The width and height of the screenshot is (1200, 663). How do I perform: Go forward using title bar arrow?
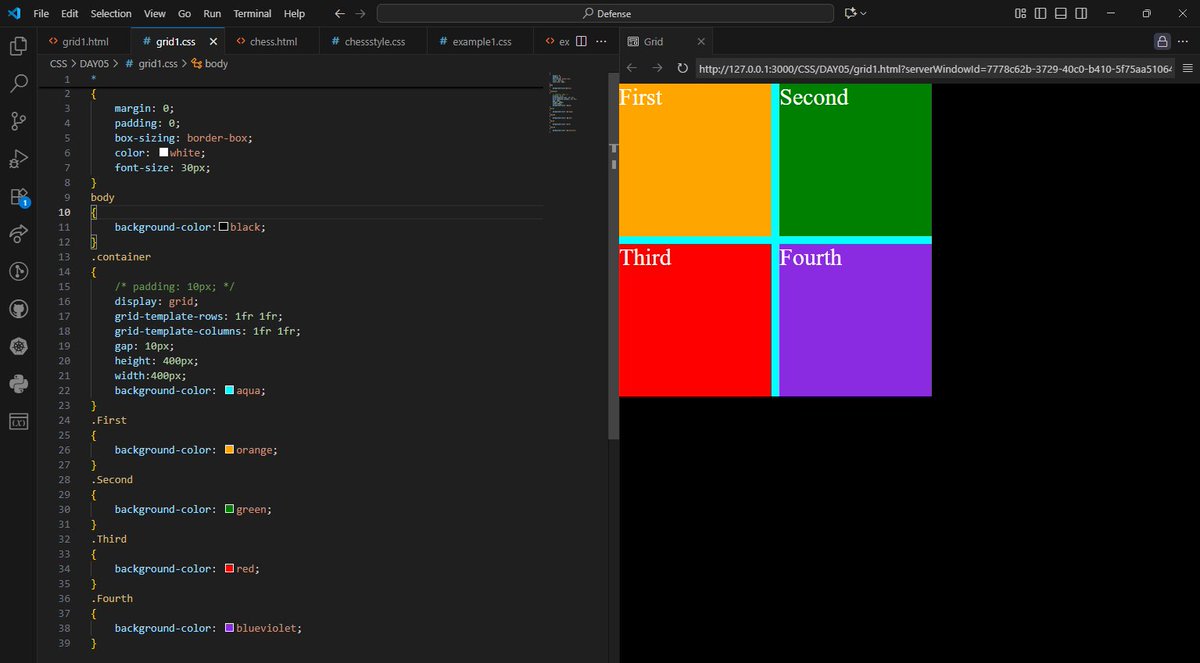click(x=360, y=13)
